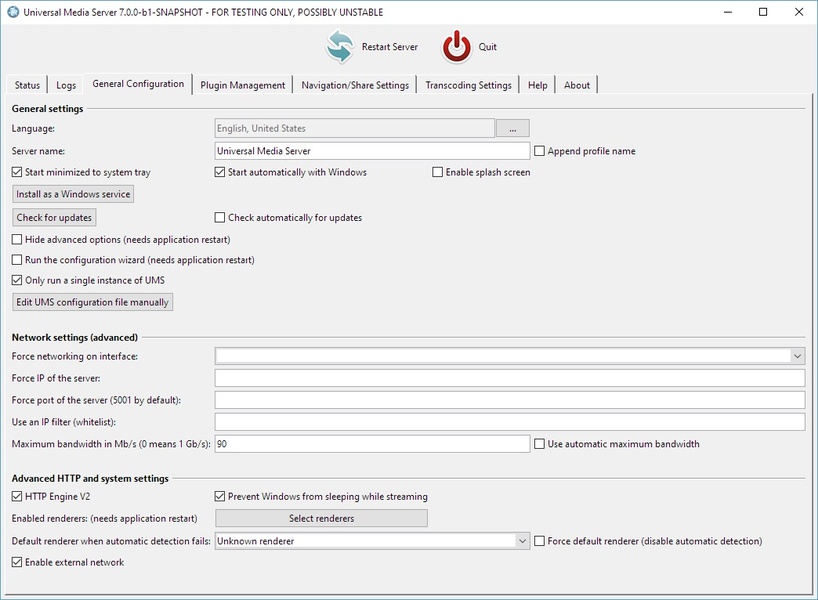Image resolution: width=818 pixels, height=600 pixels.
Task: Open language browse button with ellipsis
Action: coord(512,128)
